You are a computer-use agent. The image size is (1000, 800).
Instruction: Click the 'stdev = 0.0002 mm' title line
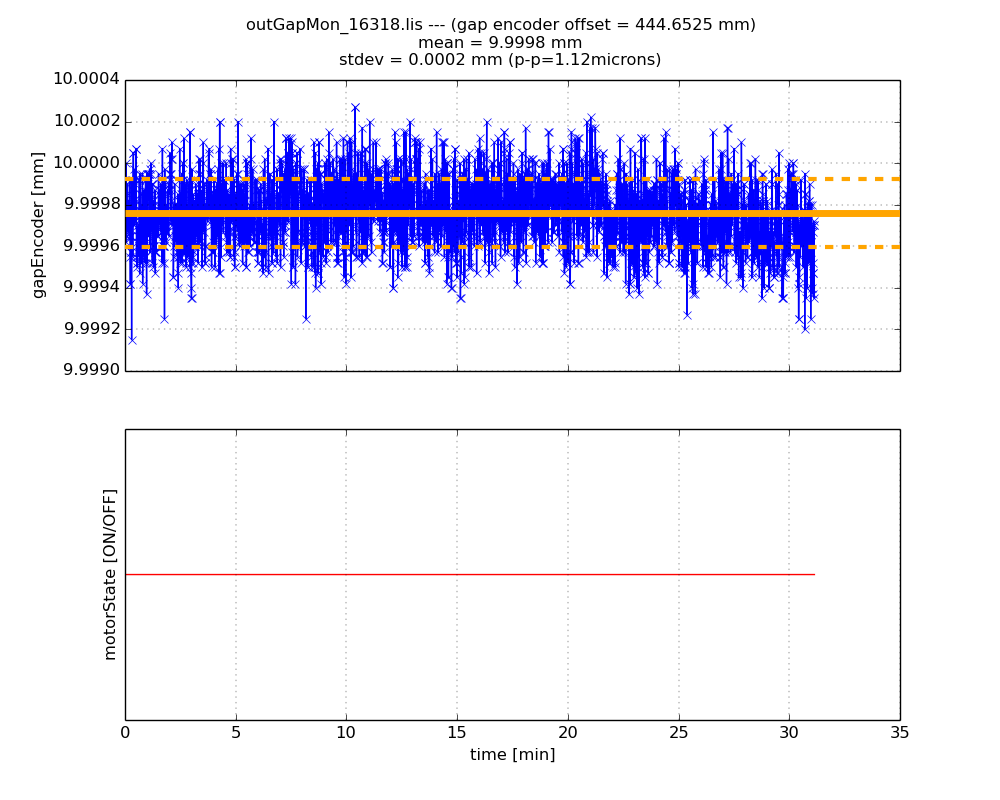click(x=500, y=60)
